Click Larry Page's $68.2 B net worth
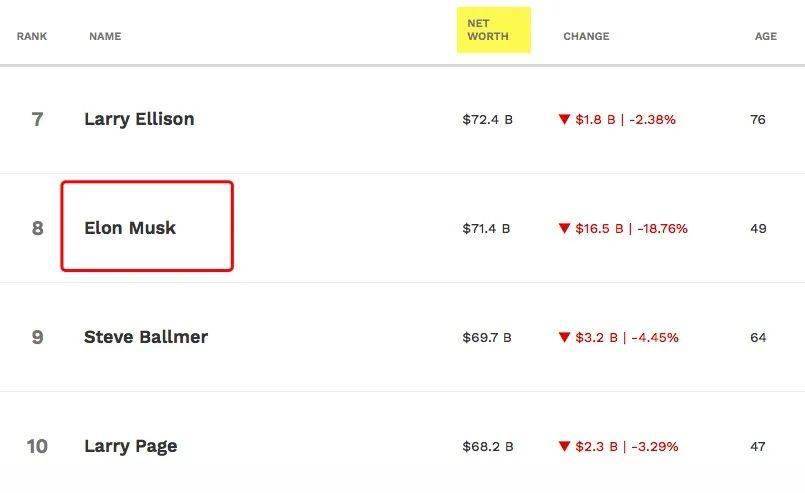 [x=487, y=447]
